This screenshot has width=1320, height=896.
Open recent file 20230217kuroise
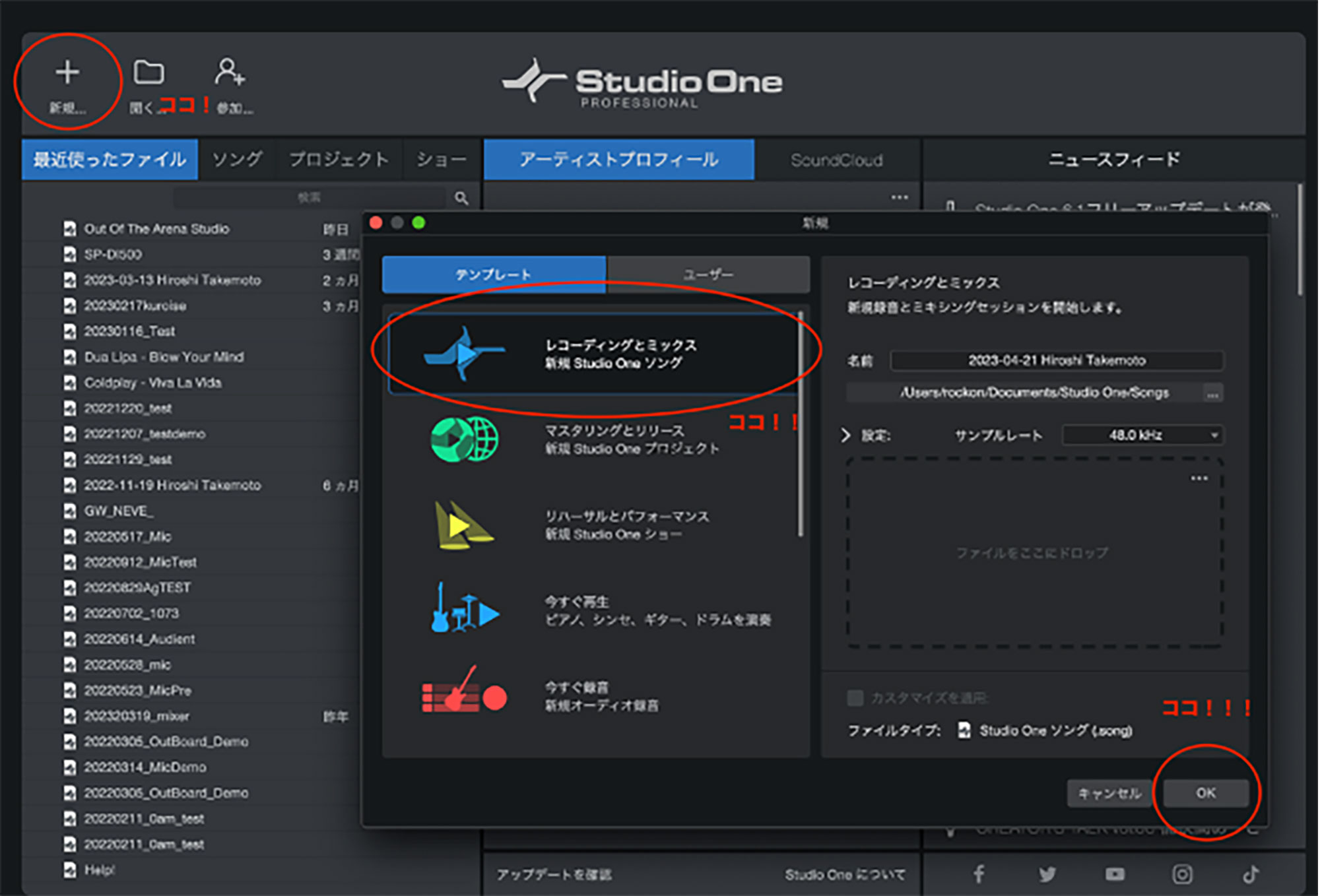click(x=135, y=306)
